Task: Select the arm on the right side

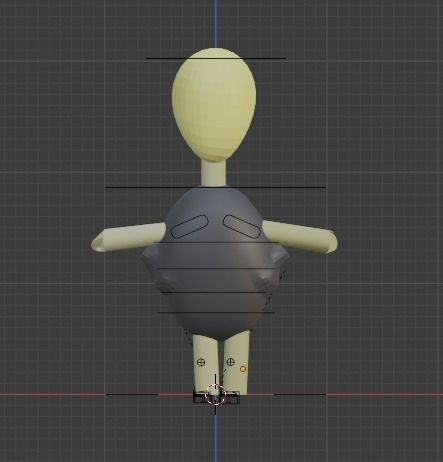Action: [301, 237]
